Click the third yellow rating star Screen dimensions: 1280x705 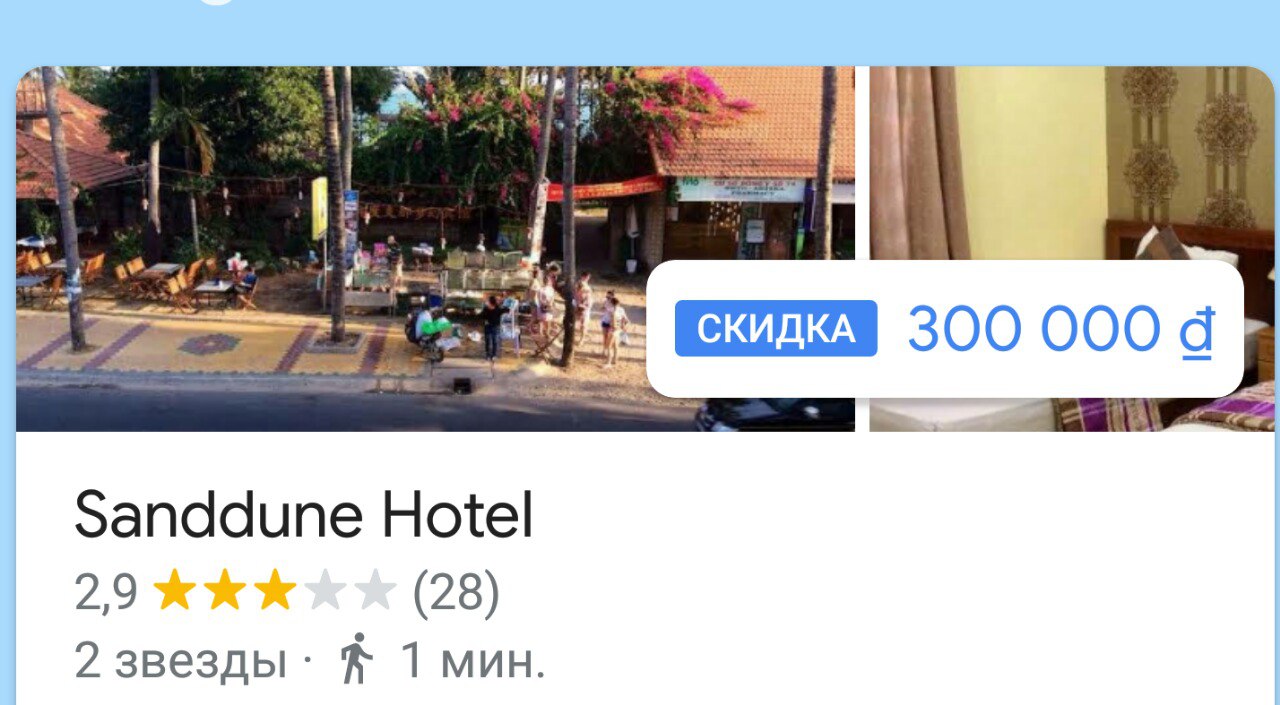coord(275,592)
